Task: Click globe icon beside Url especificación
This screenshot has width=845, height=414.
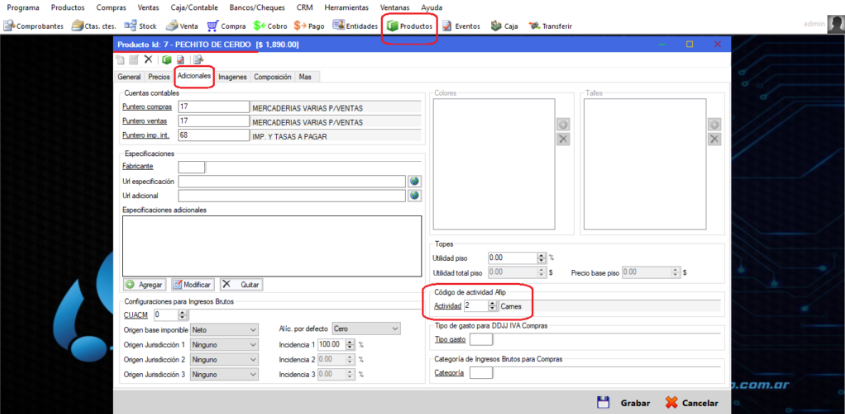Action: [414, 182]
